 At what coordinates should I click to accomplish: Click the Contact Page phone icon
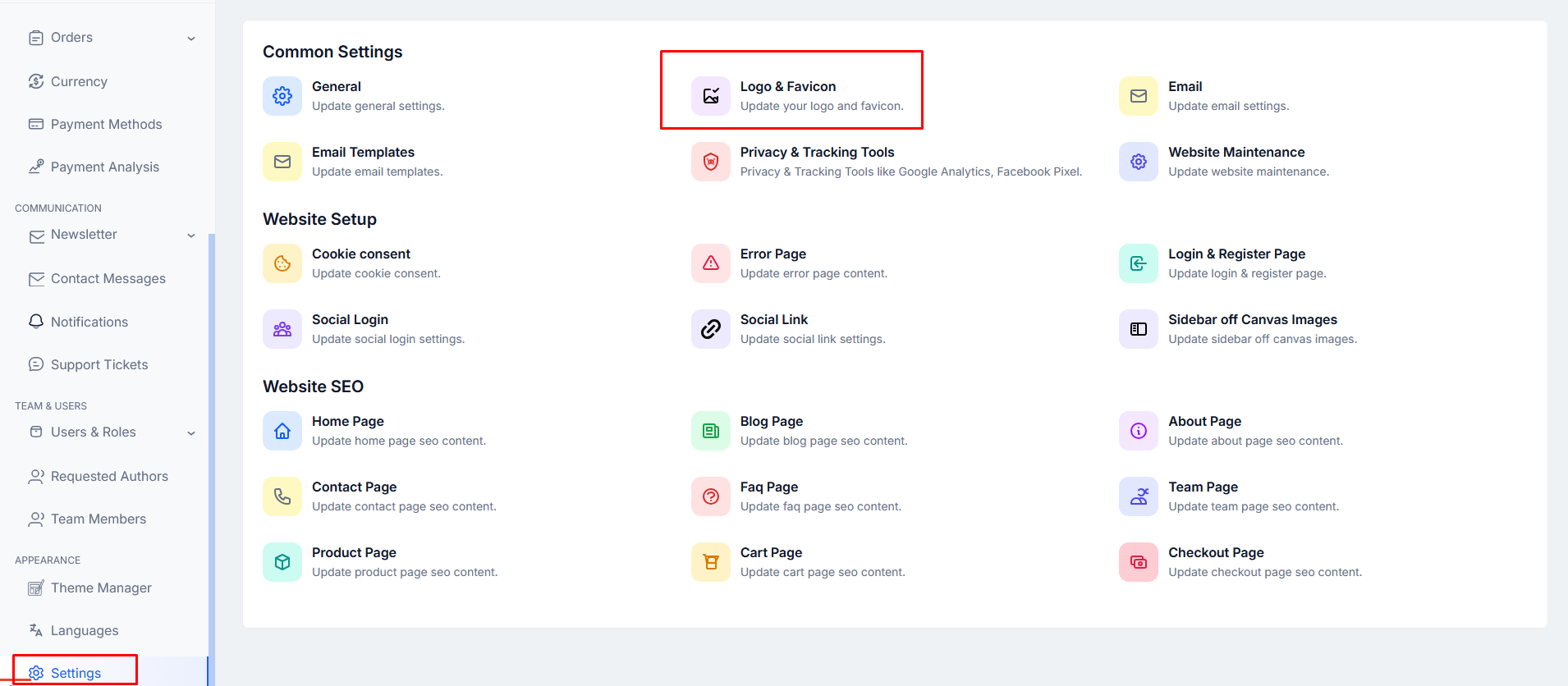[282, 496]
